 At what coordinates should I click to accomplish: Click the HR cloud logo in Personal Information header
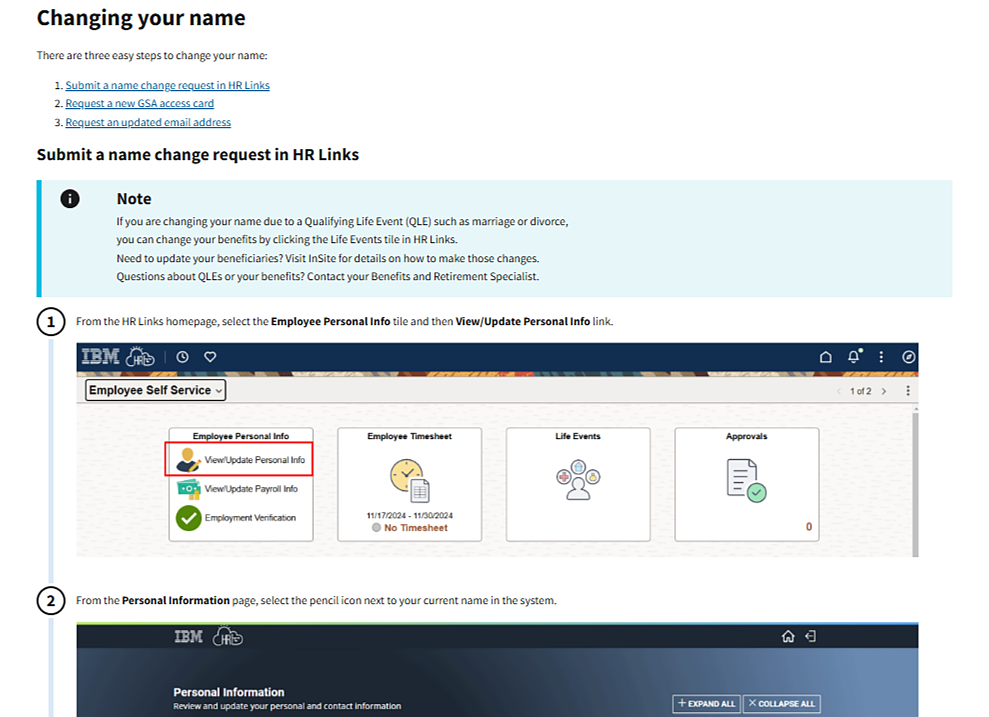pos(227,636)
